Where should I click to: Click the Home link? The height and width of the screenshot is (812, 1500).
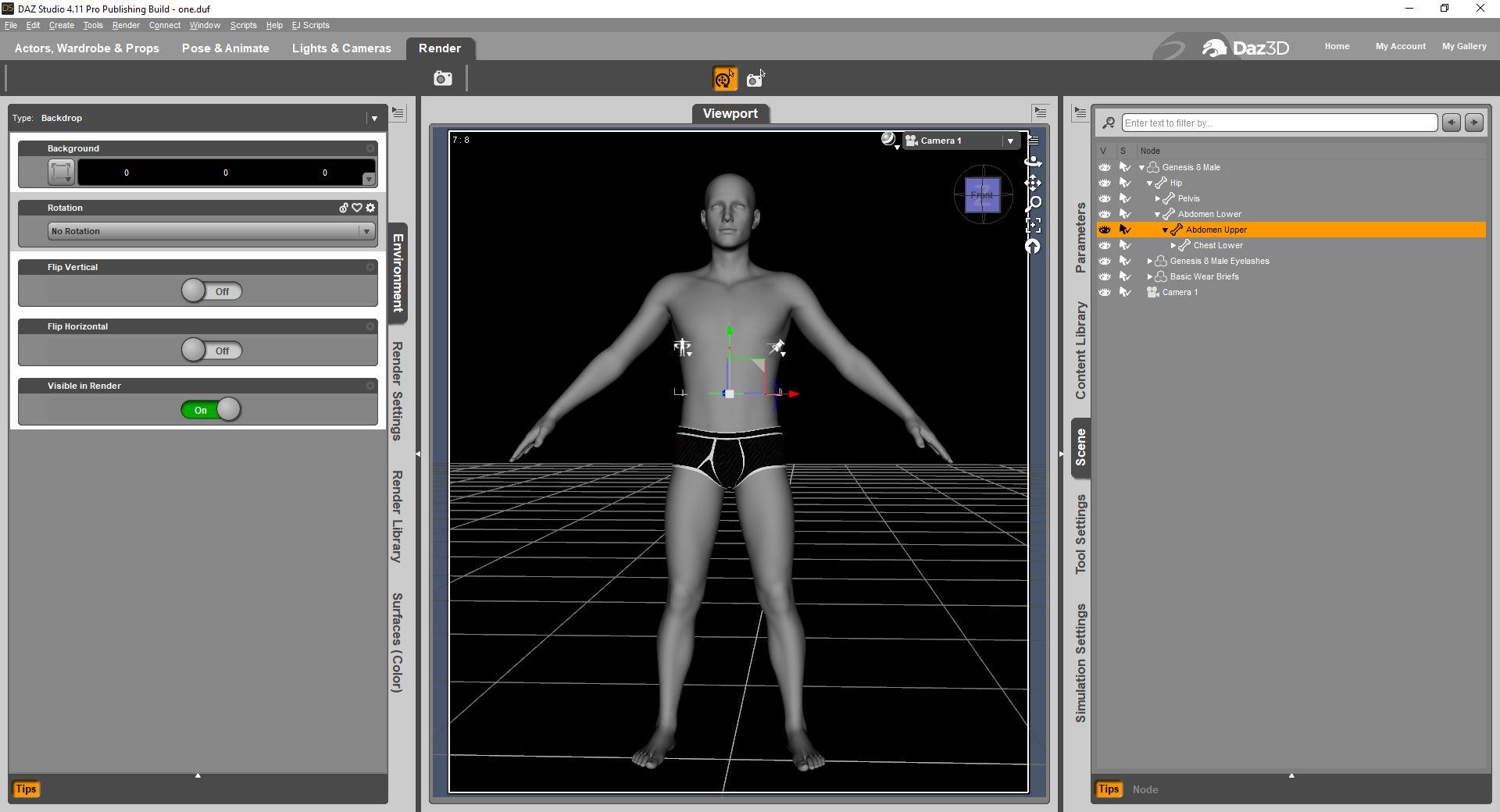point(1337,46)
